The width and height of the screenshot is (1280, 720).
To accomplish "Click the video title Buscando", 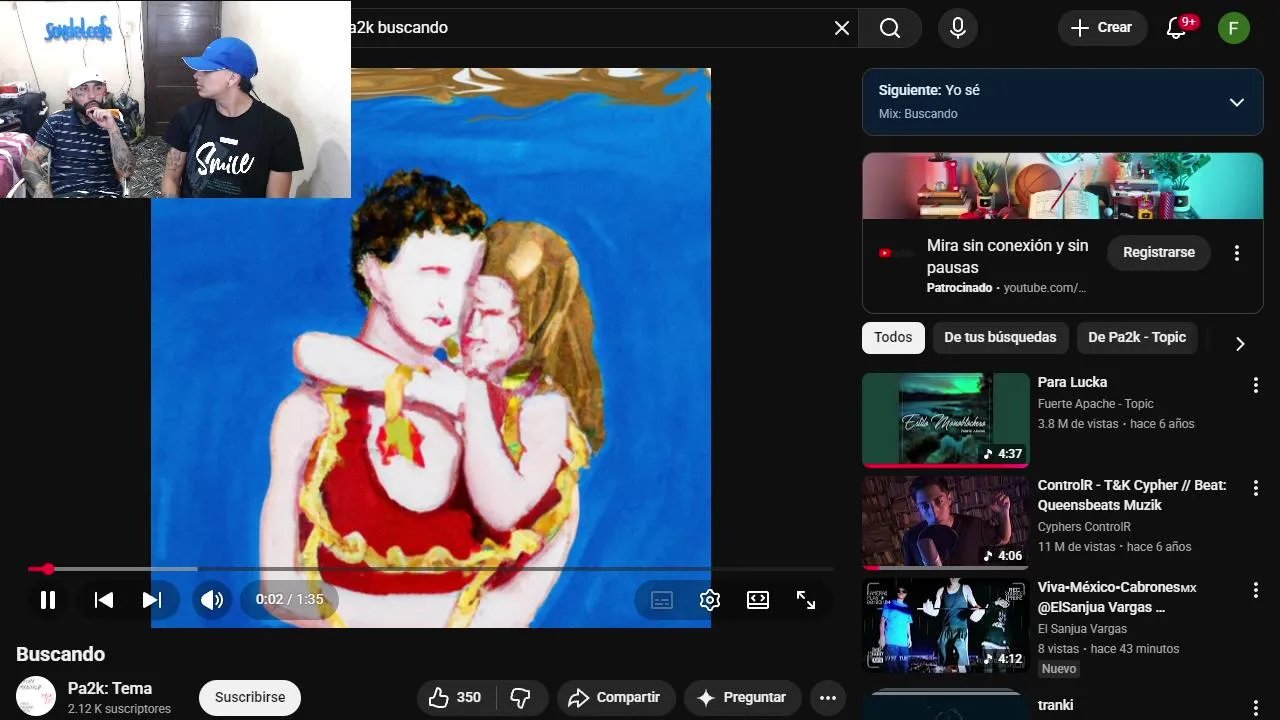I will pyautogui.click(x=60, y=654).
